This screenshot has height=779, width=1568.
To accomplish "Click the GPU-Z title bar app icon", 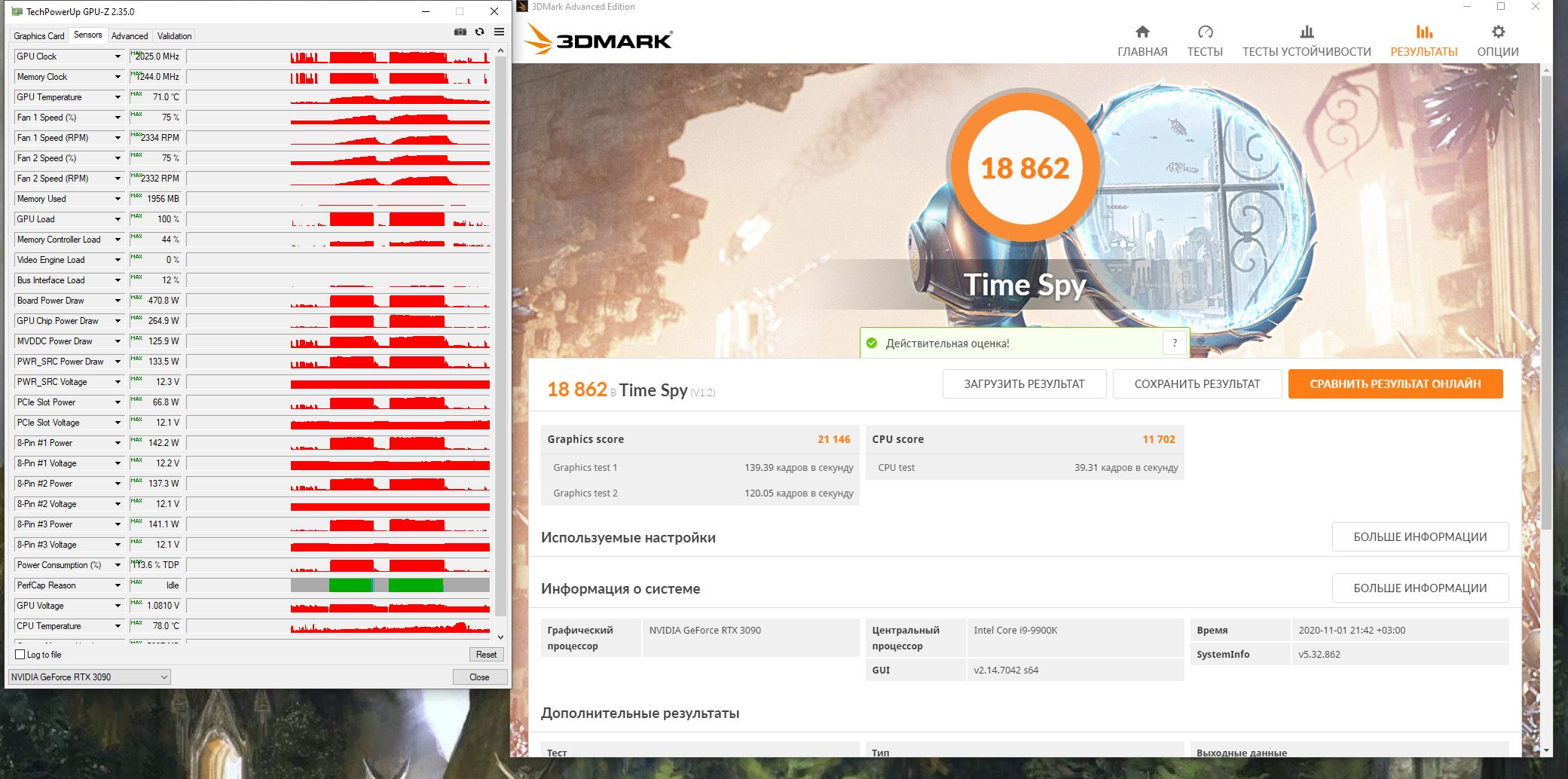I will [x=17, y=12].
